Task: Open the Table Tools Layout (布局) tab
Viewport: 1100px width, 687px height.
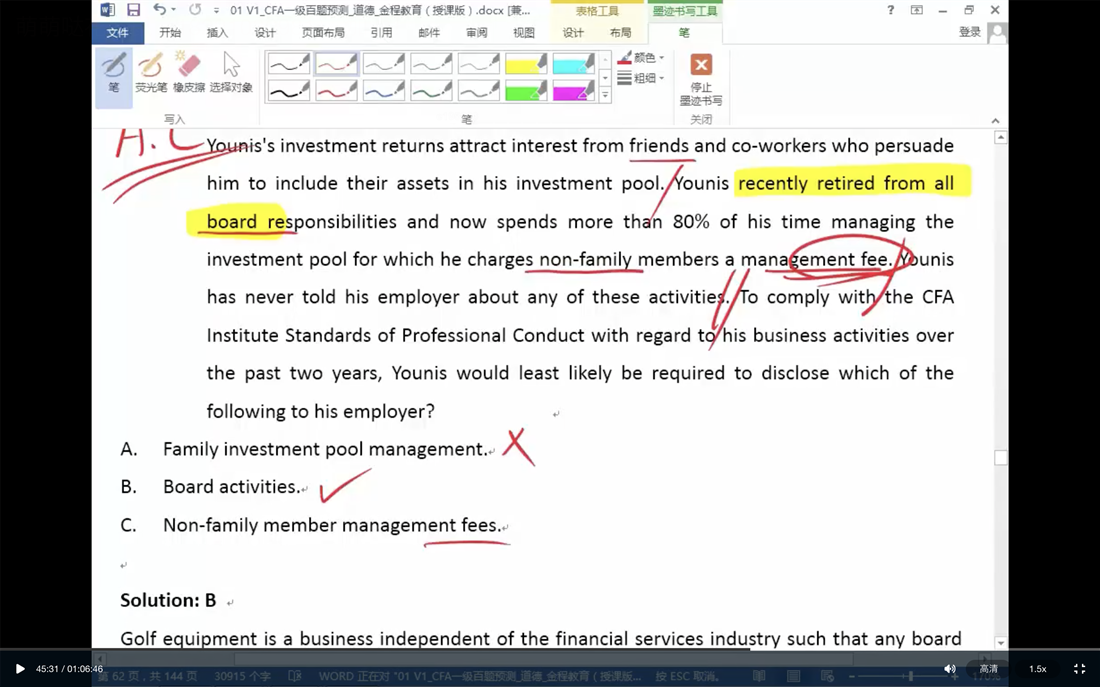Action: click(x=620, y=33)
